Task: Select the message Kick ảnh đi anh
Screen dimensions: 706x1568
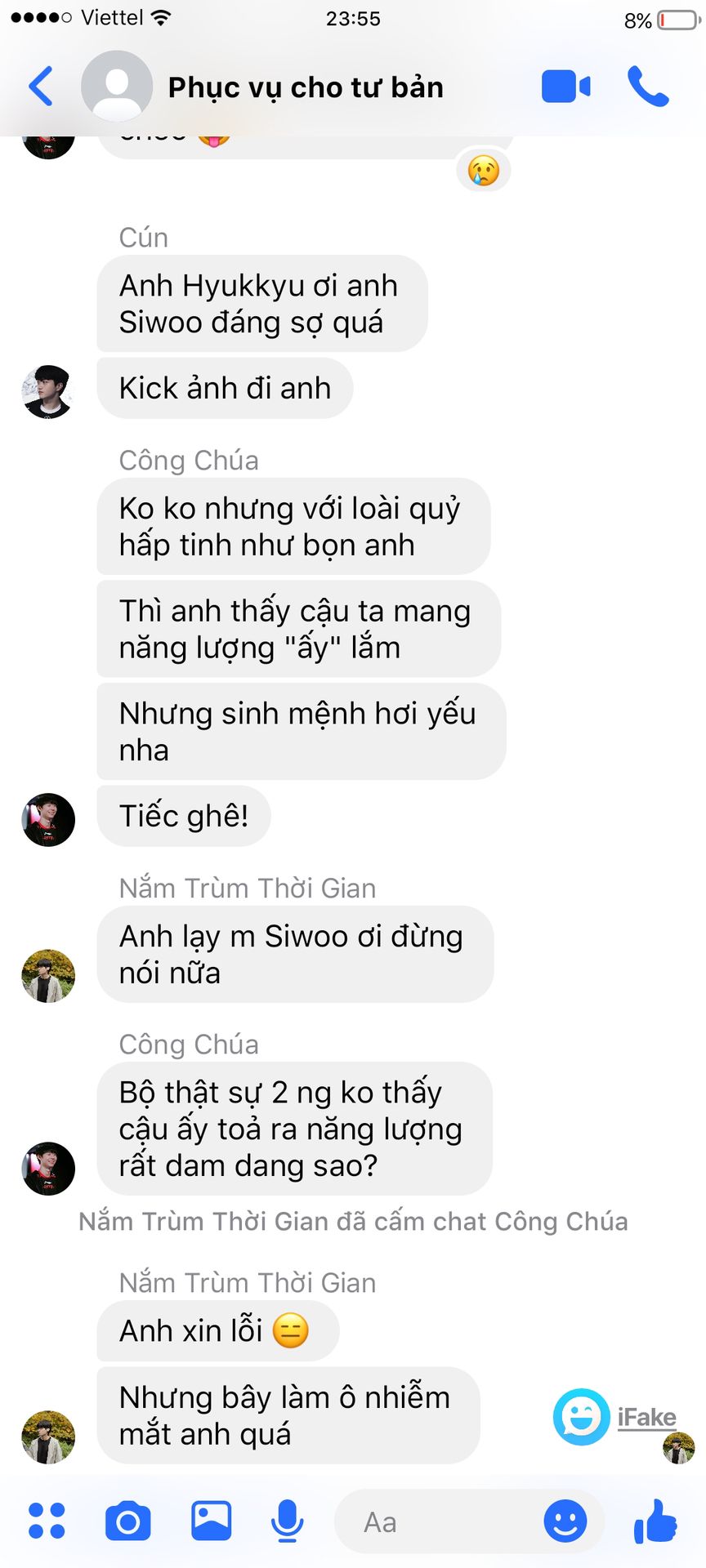Action: coord(225,388)
